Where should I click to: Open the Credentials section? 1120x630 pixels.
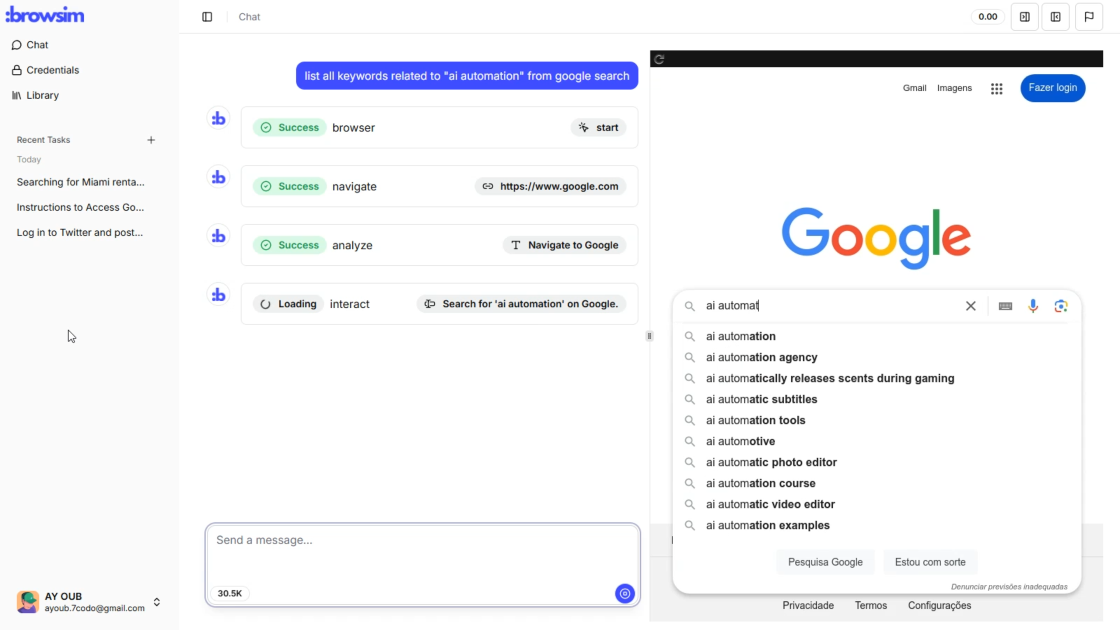tap(46, 70)
